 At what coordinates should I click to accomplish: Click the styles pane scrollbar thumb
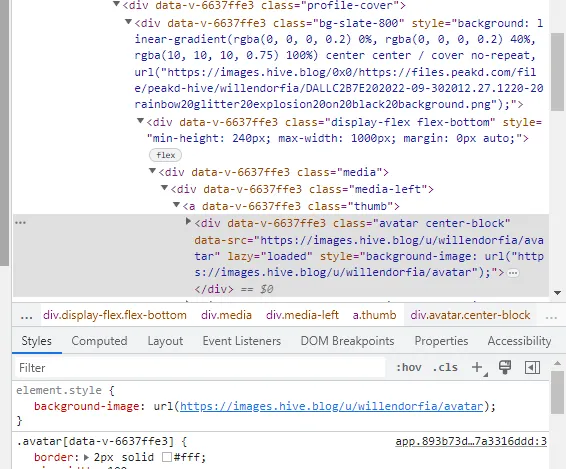557,392
